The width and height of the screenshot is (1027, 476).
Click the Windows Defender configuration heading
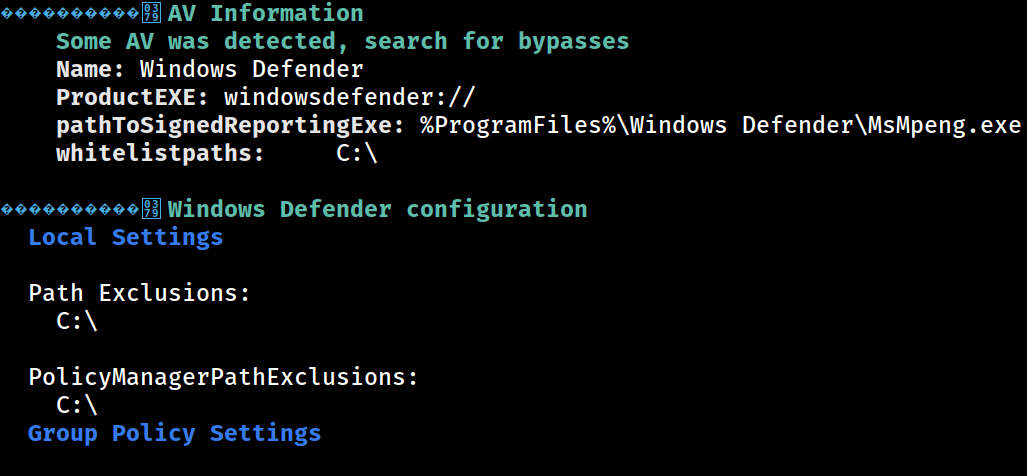click(x=378, y=210)
